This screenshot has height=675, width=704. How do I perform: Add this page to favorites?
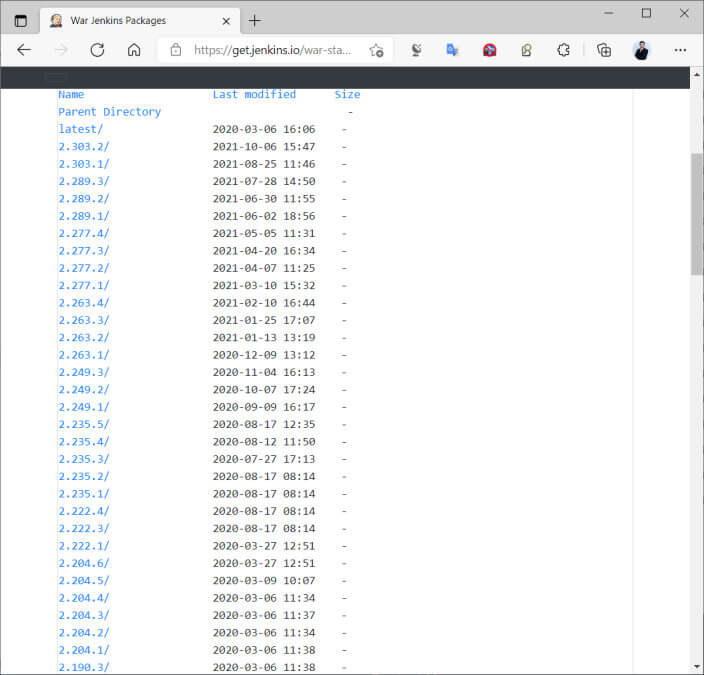(x=376, y=50)
